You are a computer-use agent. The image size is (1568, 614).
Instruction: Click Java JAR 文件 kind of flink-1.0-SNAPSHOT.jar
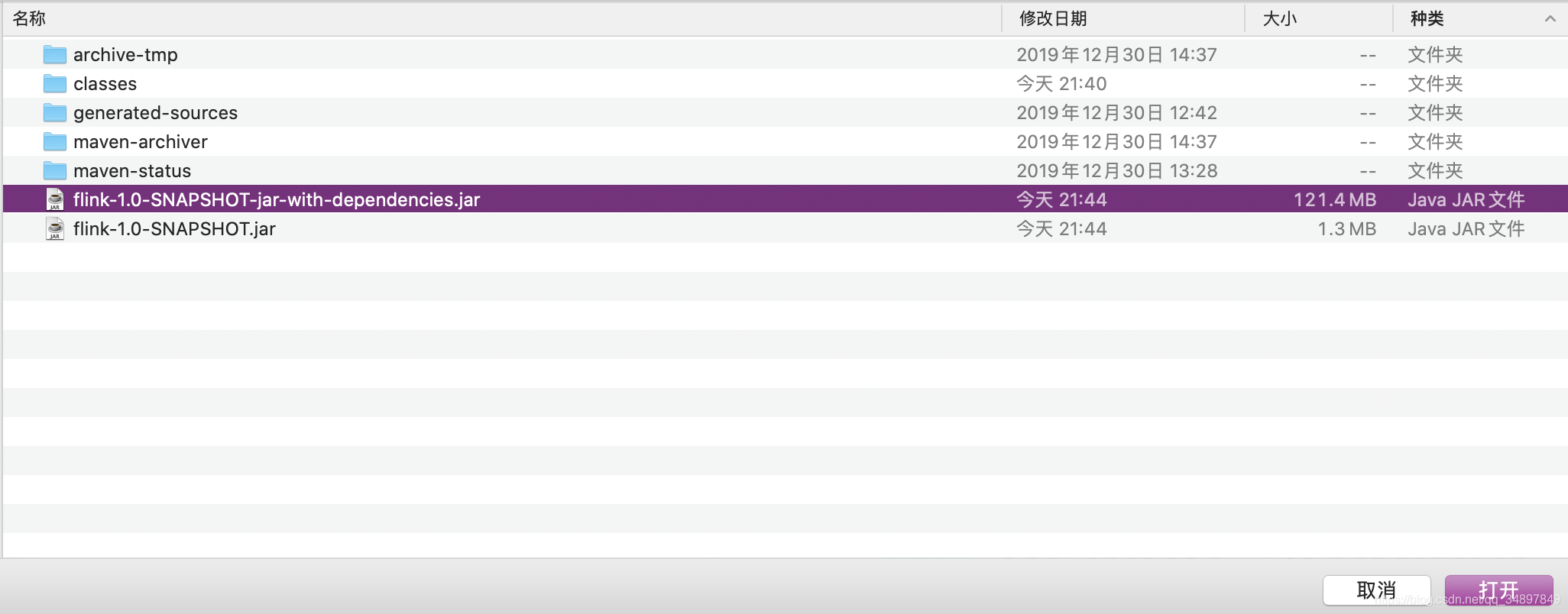point(1466,228)
